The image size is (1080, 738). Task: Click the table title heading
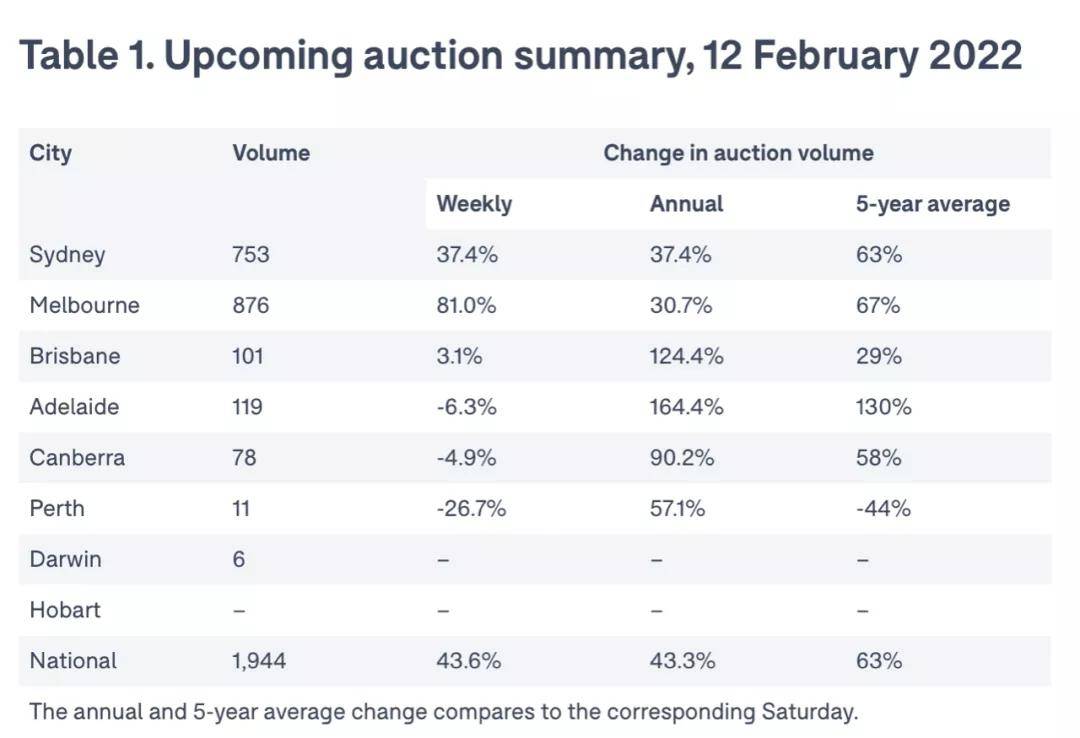click(520, 56)
